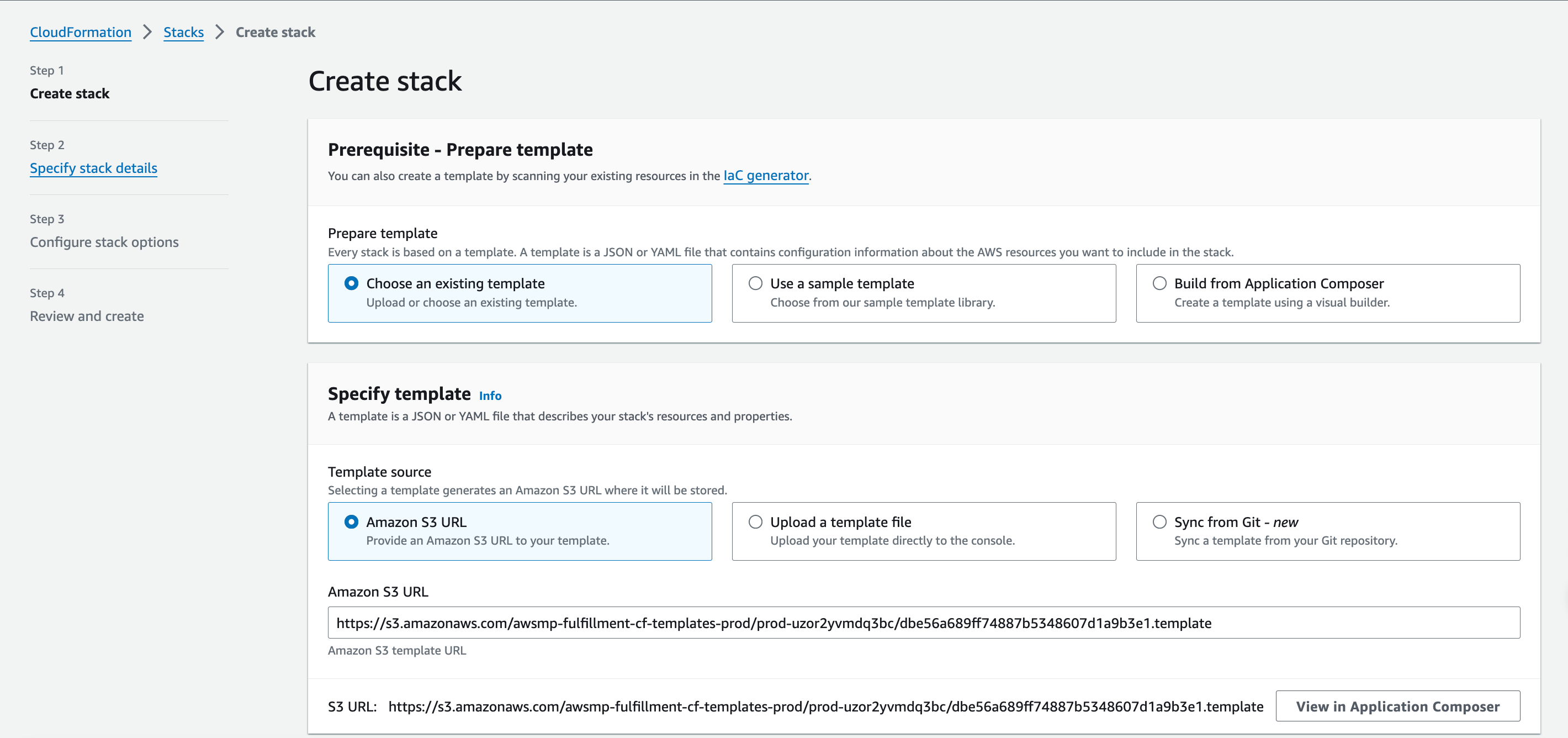1568x738 pixels.
Task: Click Review and create step label
Action: tap(87, 316)
